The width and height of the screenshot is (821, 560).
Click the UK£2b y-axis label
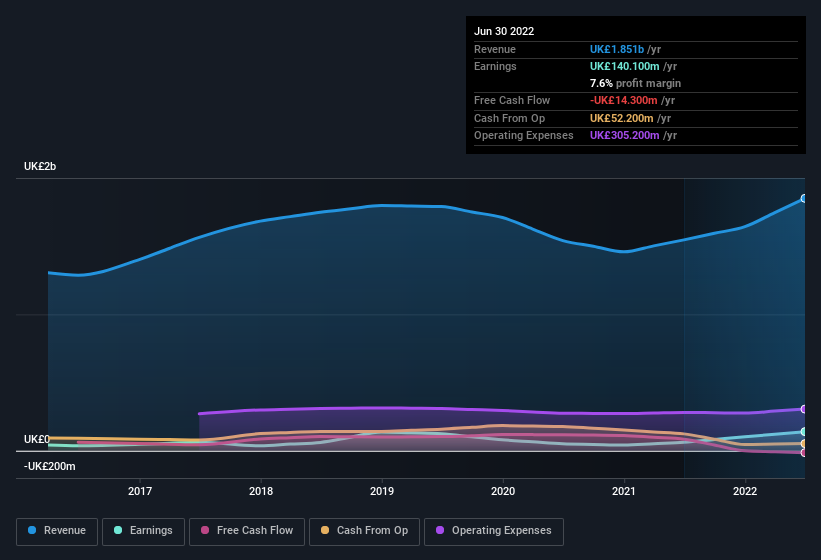tap(40, 166)
